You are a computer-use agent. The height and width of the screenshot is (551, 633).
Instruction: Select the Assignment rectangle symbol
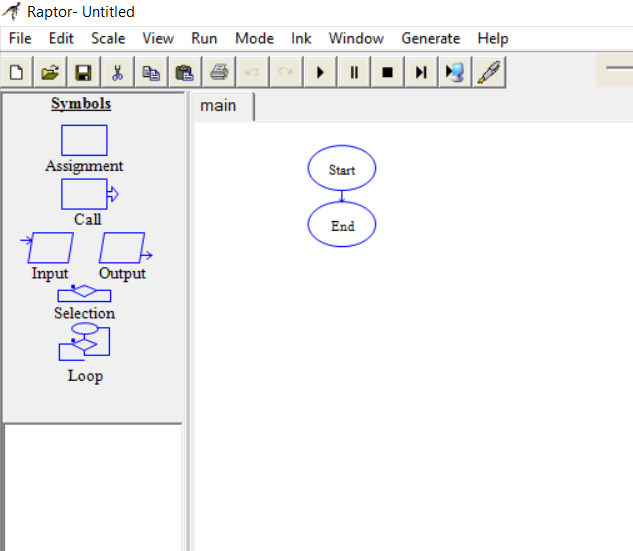coord(84,140)
